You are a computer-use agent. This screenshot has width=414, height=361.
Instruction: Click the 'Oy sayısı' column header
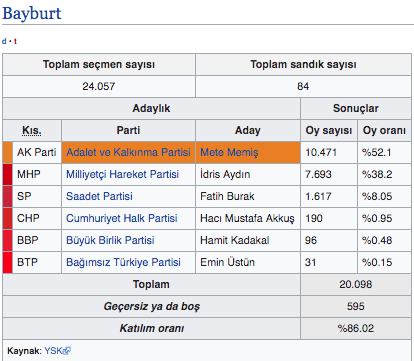pyautogui.click(x=329, y=130)
